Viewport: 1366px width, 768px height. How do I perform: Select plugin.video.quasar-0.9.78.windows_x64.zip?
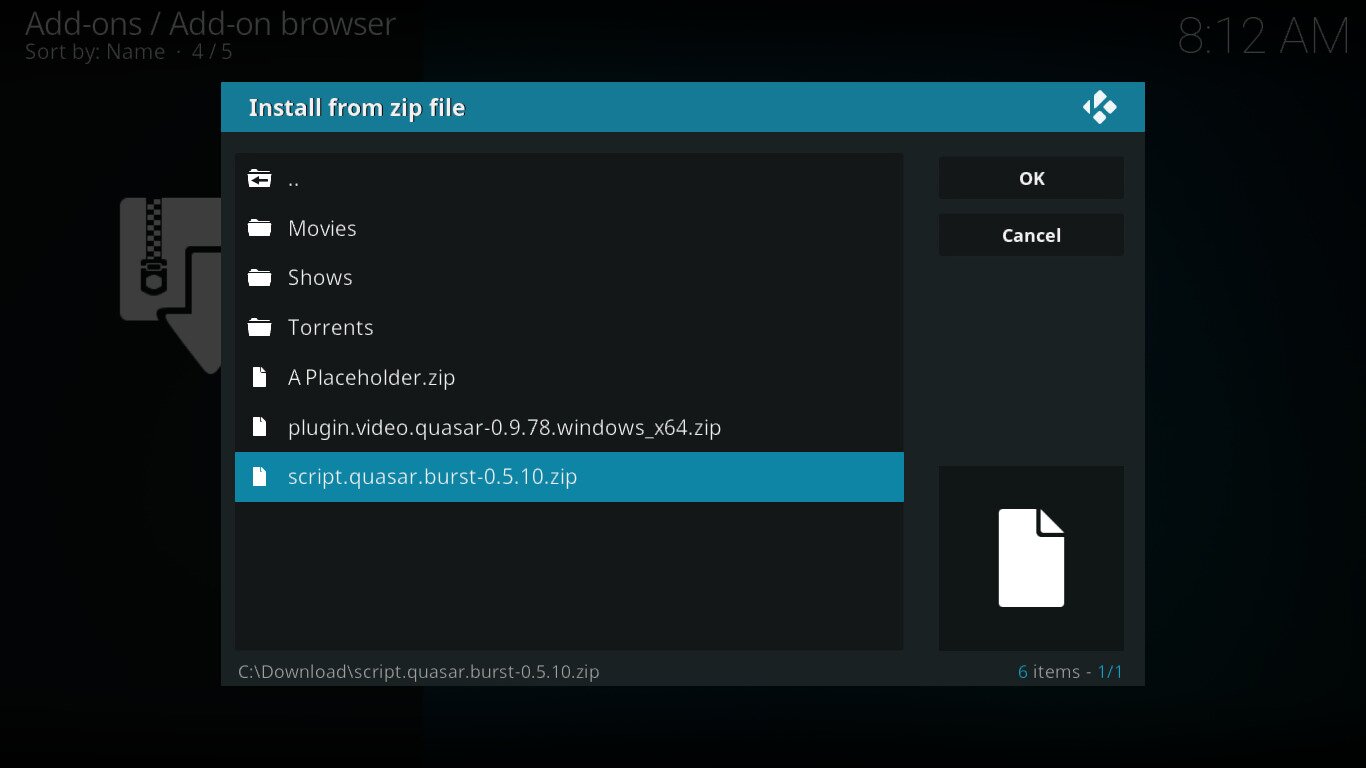click(x=569, y=427)
